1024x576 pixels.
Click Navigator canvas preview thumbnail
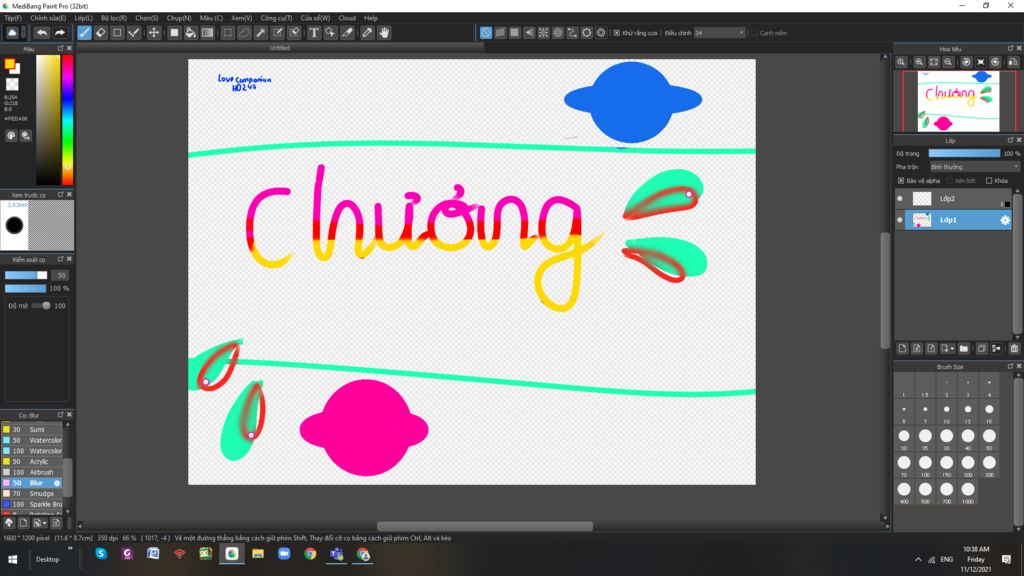tap(958, 101)
